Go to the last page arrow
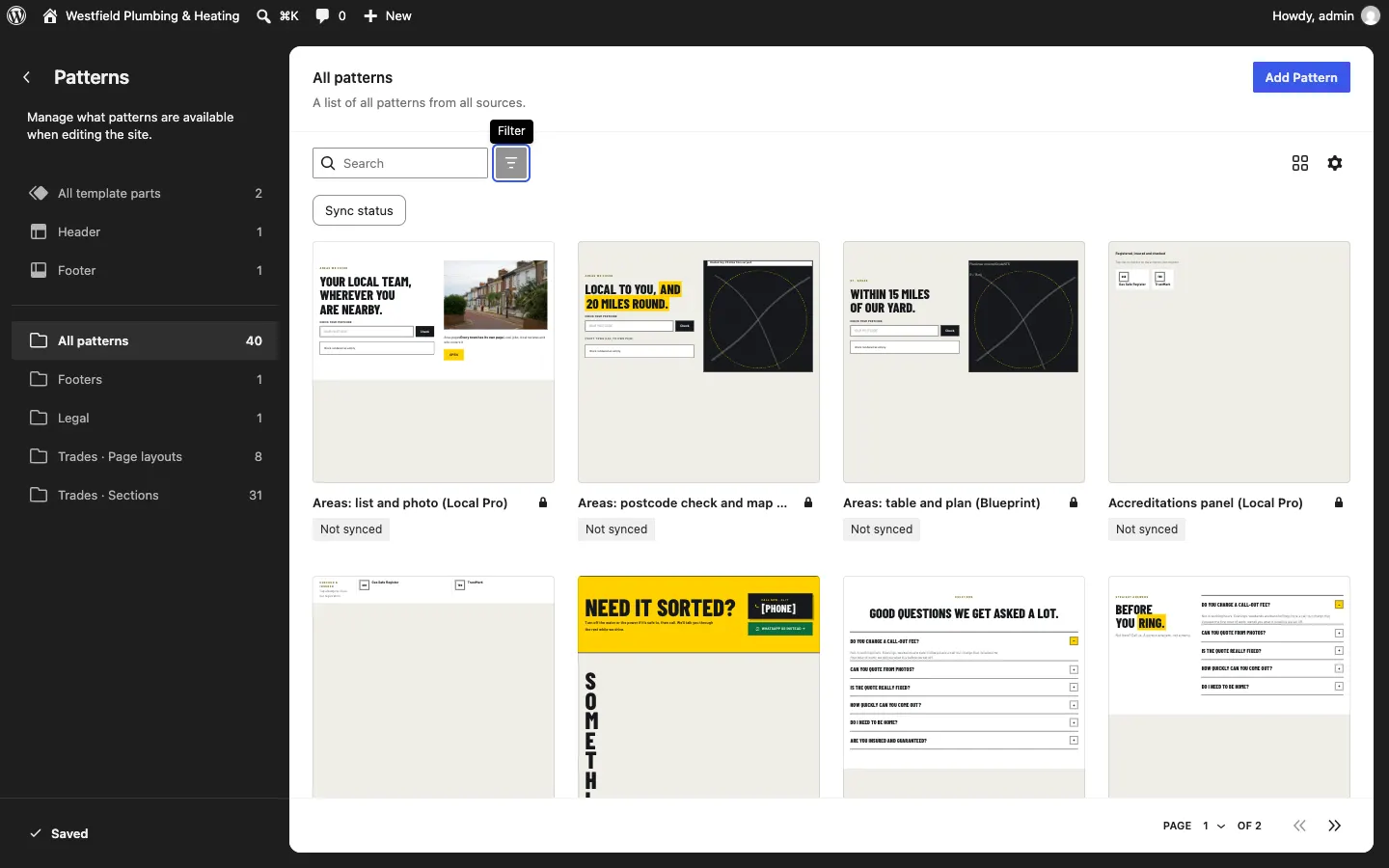The height and width of the screenshot is (868, 1389). point(1335,826)
